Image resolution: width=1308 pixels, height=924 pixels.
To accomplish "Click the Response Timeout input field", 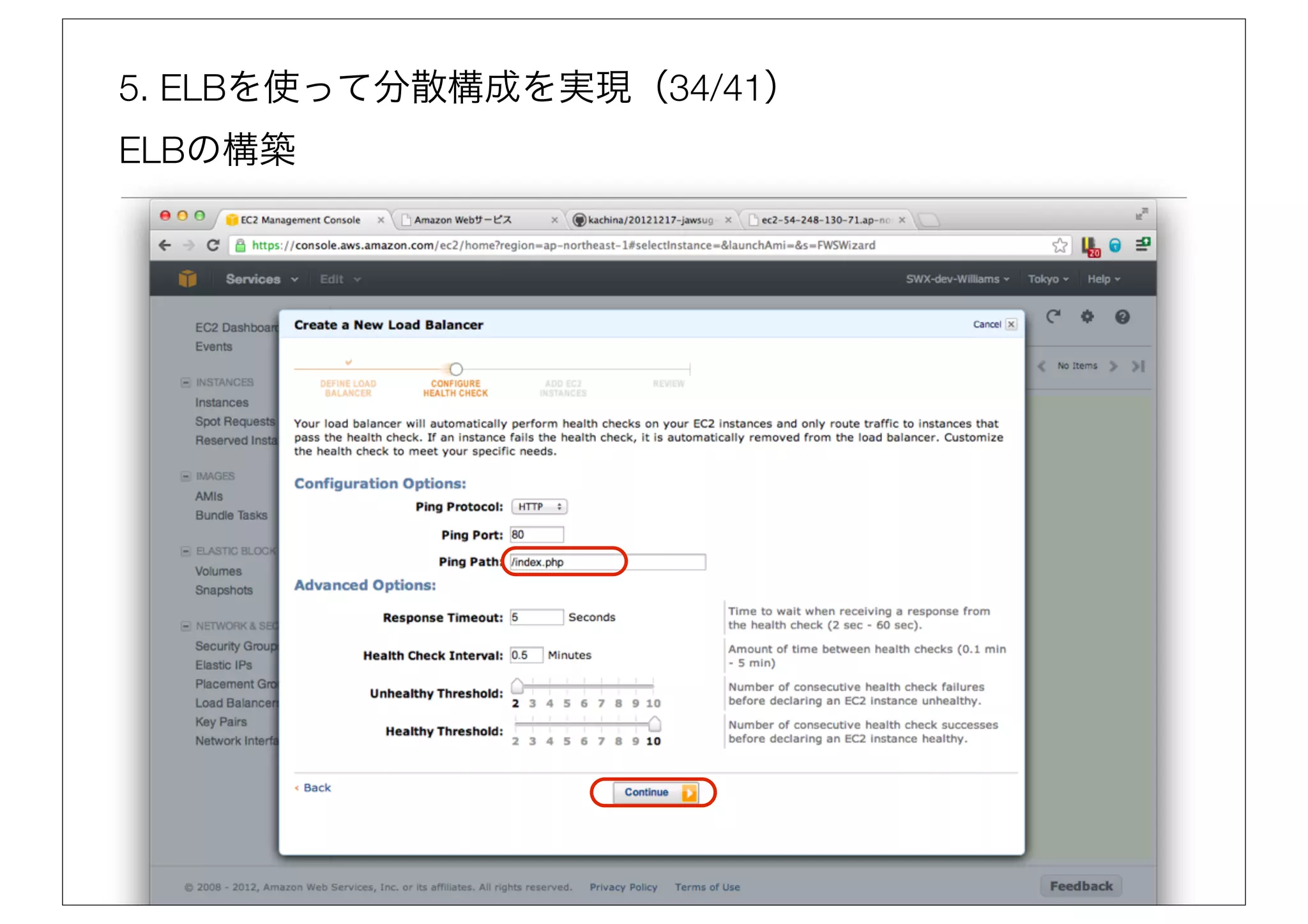I will click(536, 617).
